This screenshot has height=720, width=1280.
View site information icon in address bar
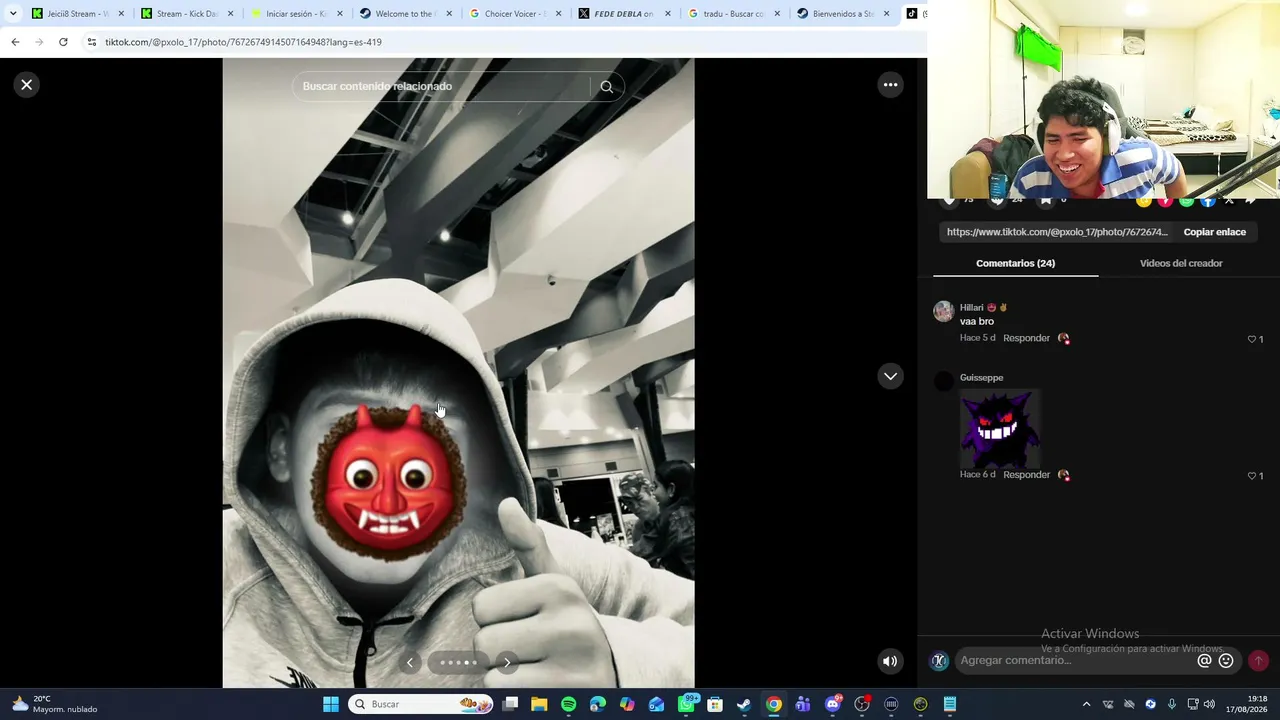pyautogui.click(x=92, y=42)
